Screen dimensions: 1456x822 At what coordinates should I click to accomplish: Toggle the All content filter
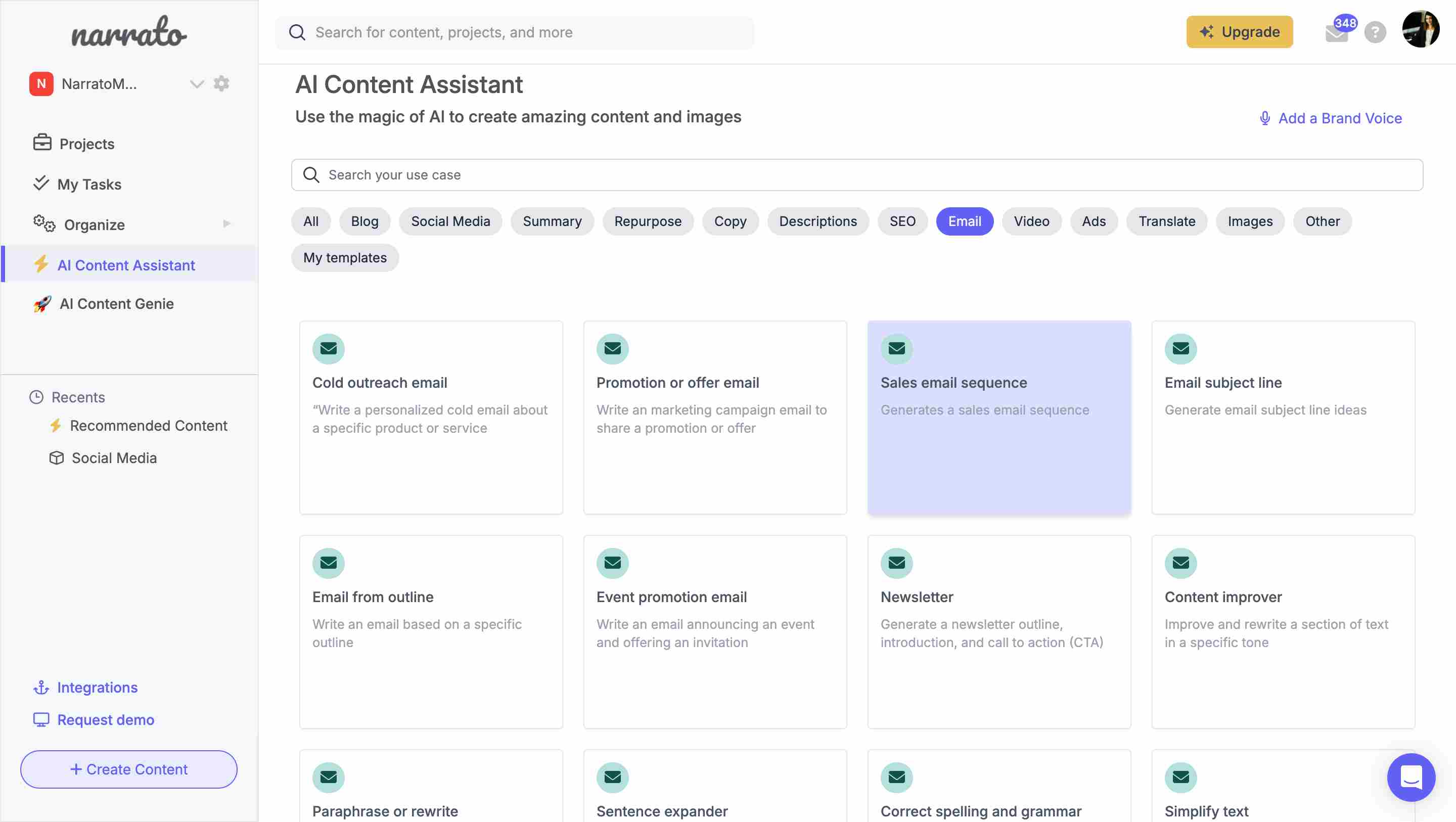(311, 221)
